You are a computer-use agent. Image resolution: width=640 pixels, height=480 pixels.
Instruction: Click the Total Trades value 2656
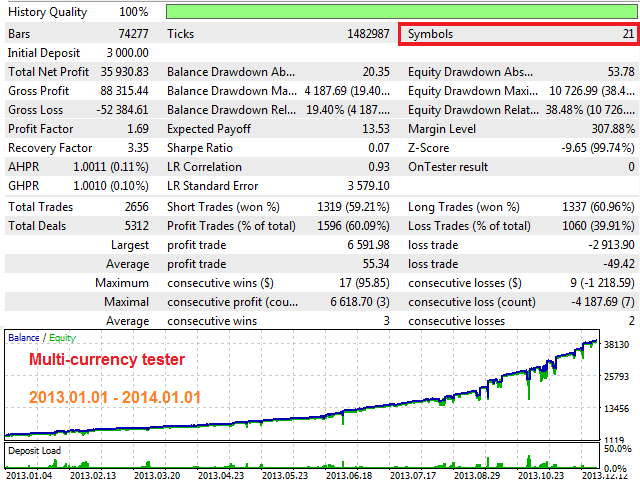135,206
